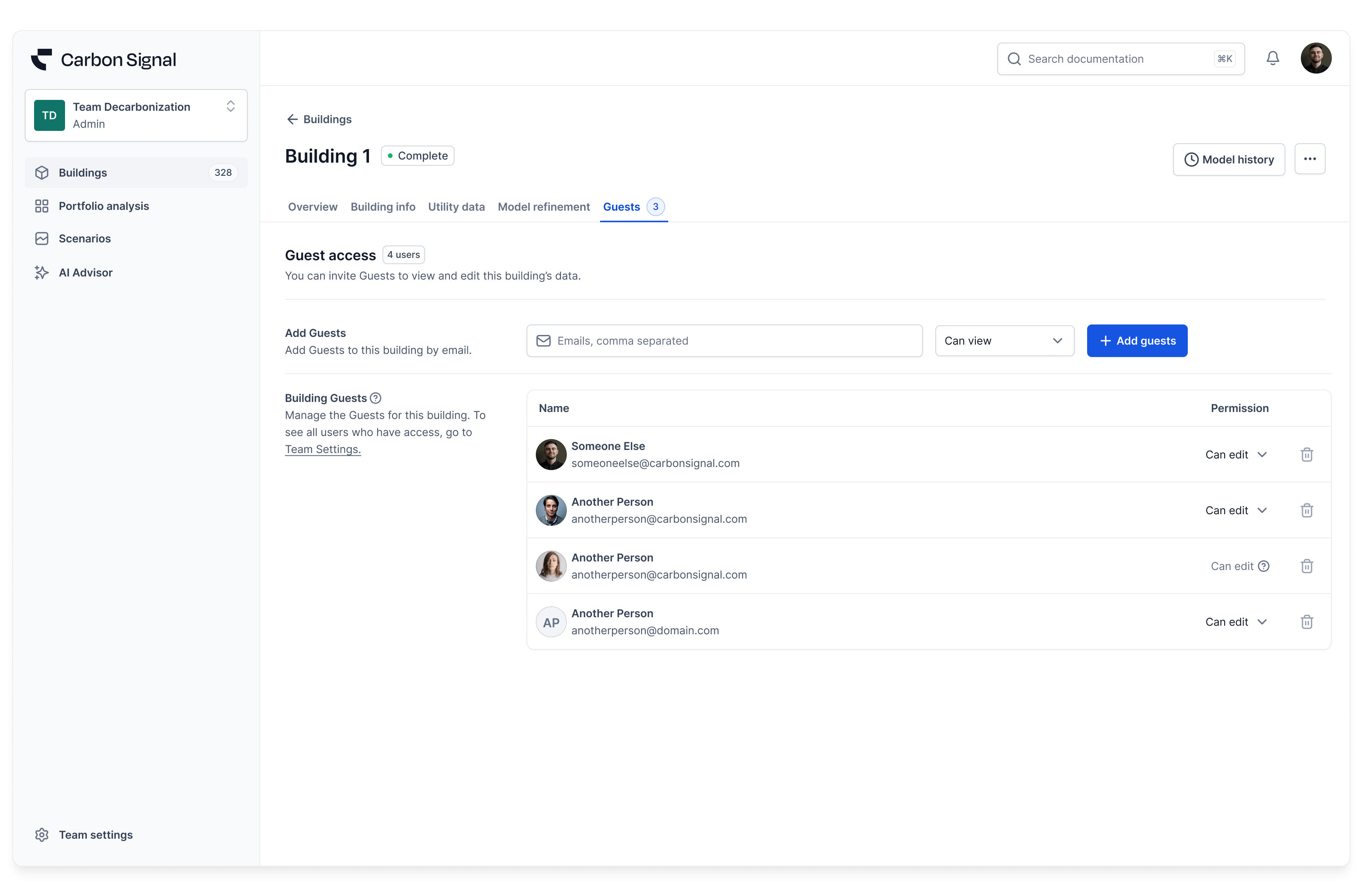Click the Carbon Signal logo

104,60
